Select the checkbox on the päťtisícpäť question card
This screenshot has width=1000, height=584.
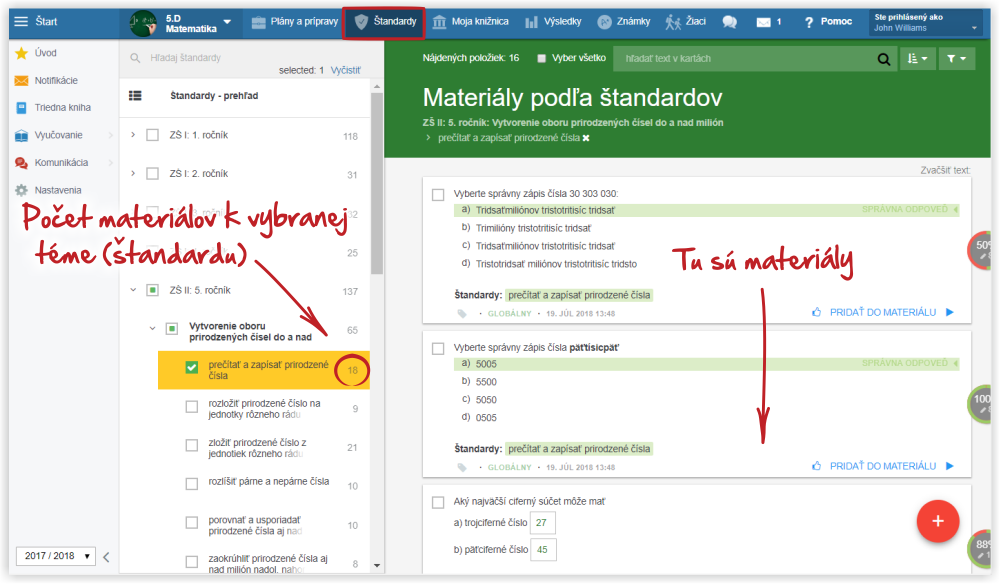coord(438,349)
